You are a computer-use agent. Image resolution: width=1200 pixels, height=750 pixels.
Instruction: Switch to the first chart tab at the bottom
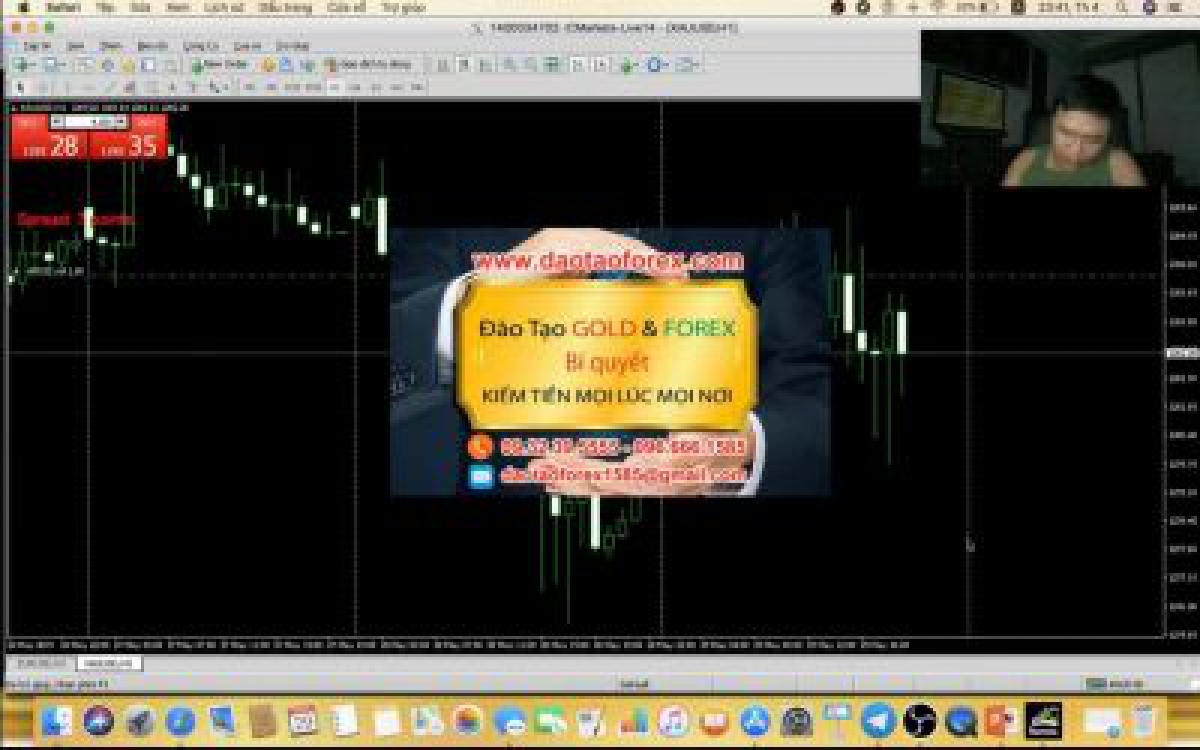[x=42, y=663]
